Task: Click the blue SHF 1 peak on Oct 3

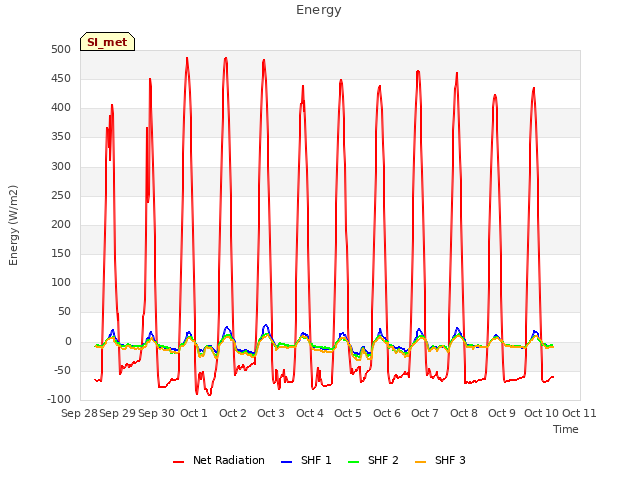Action: tap(266, 325)
